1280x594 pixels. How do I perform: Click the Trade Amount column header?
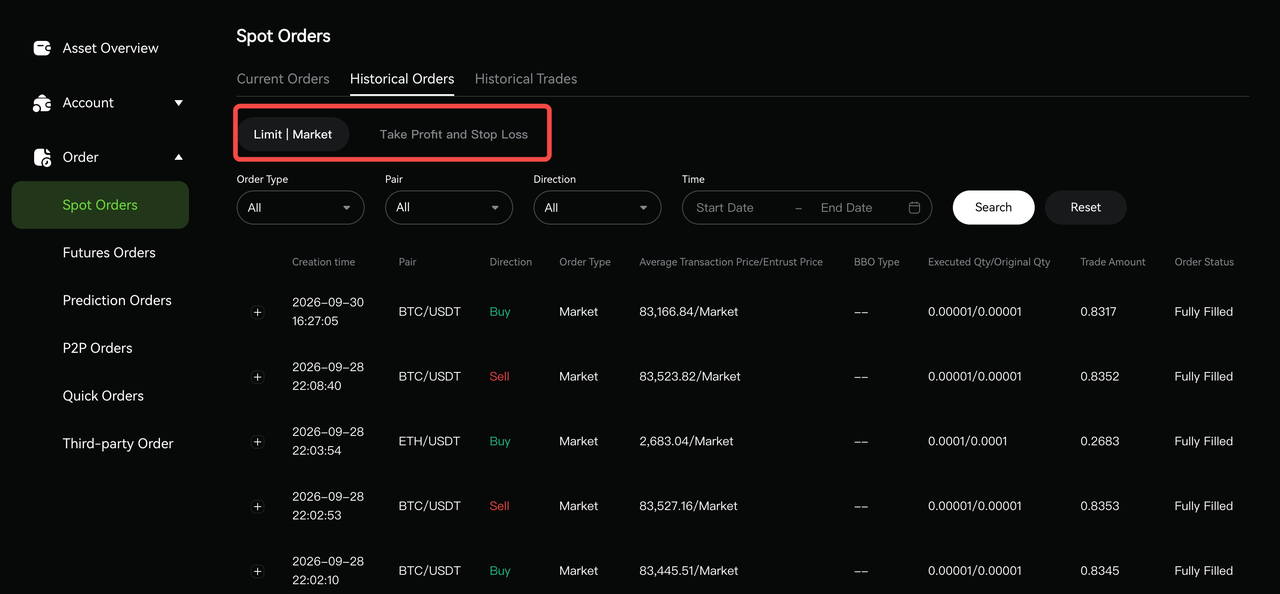(x=1113, y=262)
